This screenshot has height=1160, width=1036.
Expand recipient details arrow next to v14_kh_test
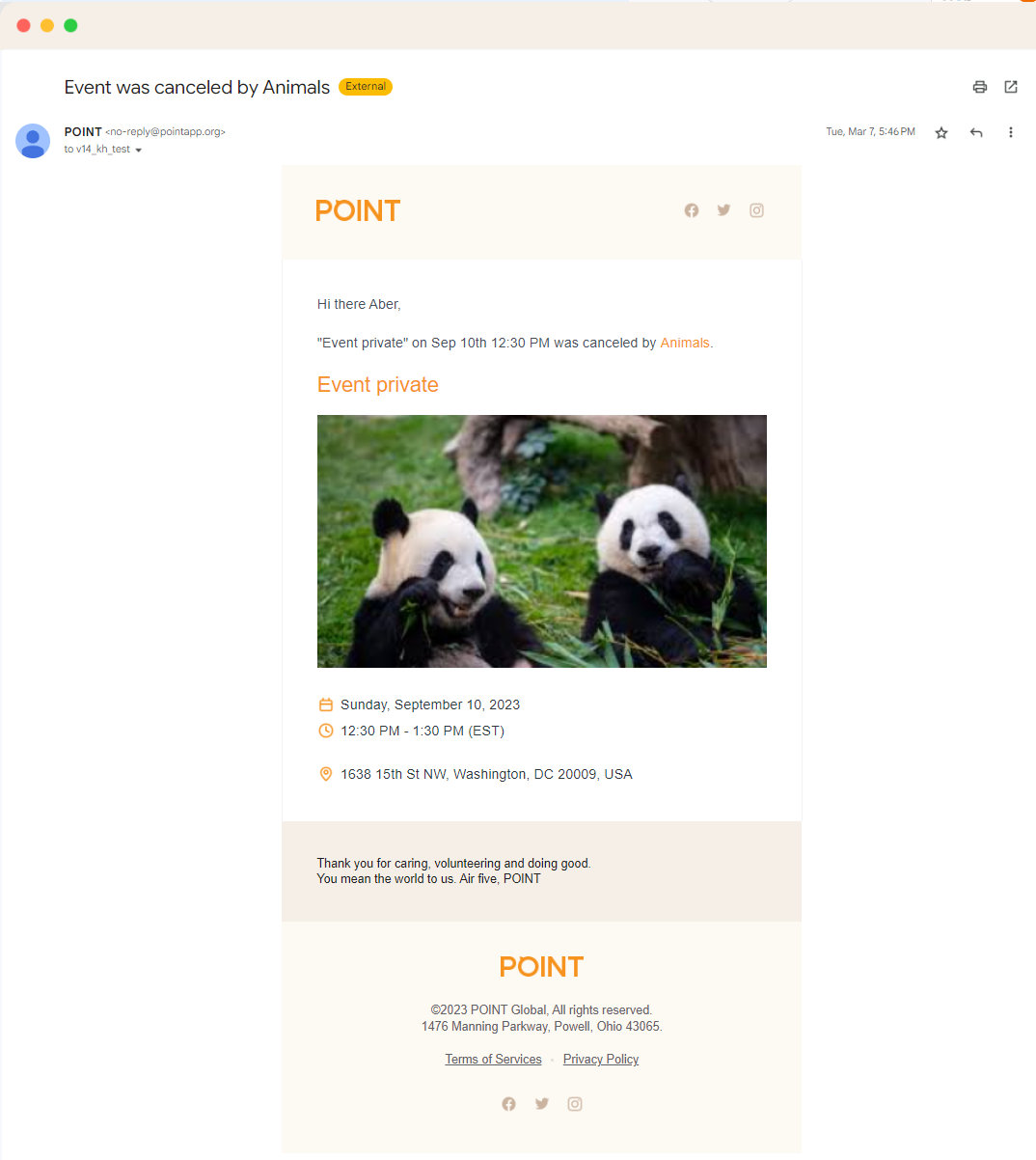[x=139, y=151]
